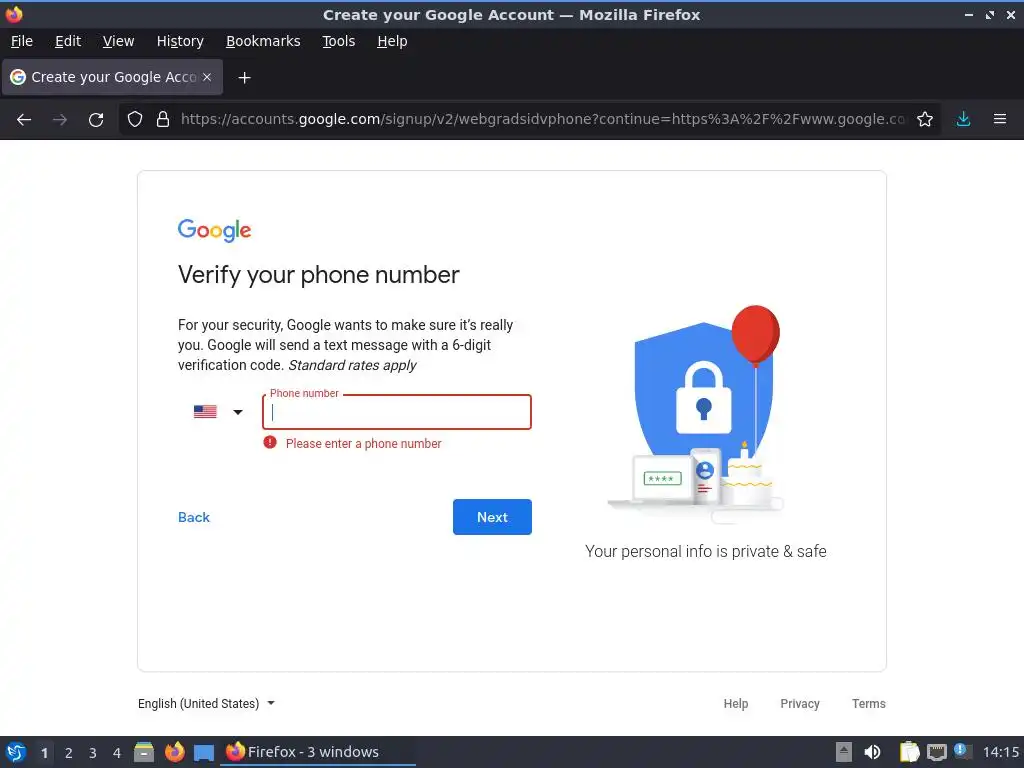
Task: Open the Tools menu
Action: pyautogui.click(x=338, y=41)
